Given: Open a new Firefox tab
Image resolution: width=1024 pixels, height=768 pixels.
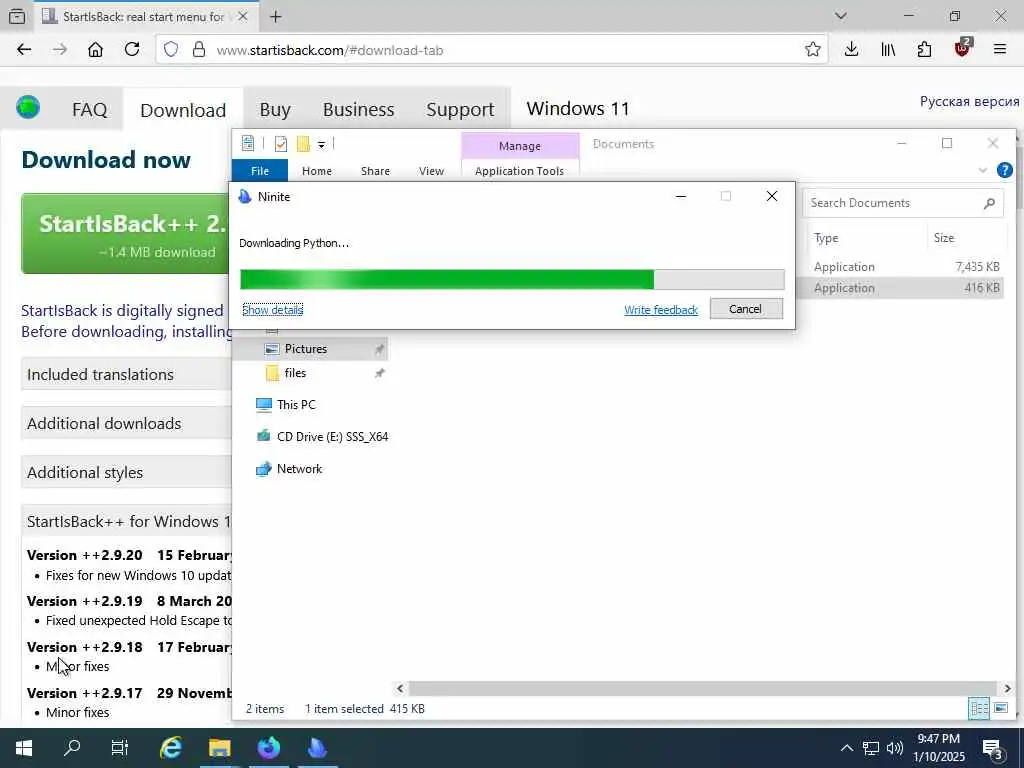Looking at the screenshot, I should pos(276,17).
